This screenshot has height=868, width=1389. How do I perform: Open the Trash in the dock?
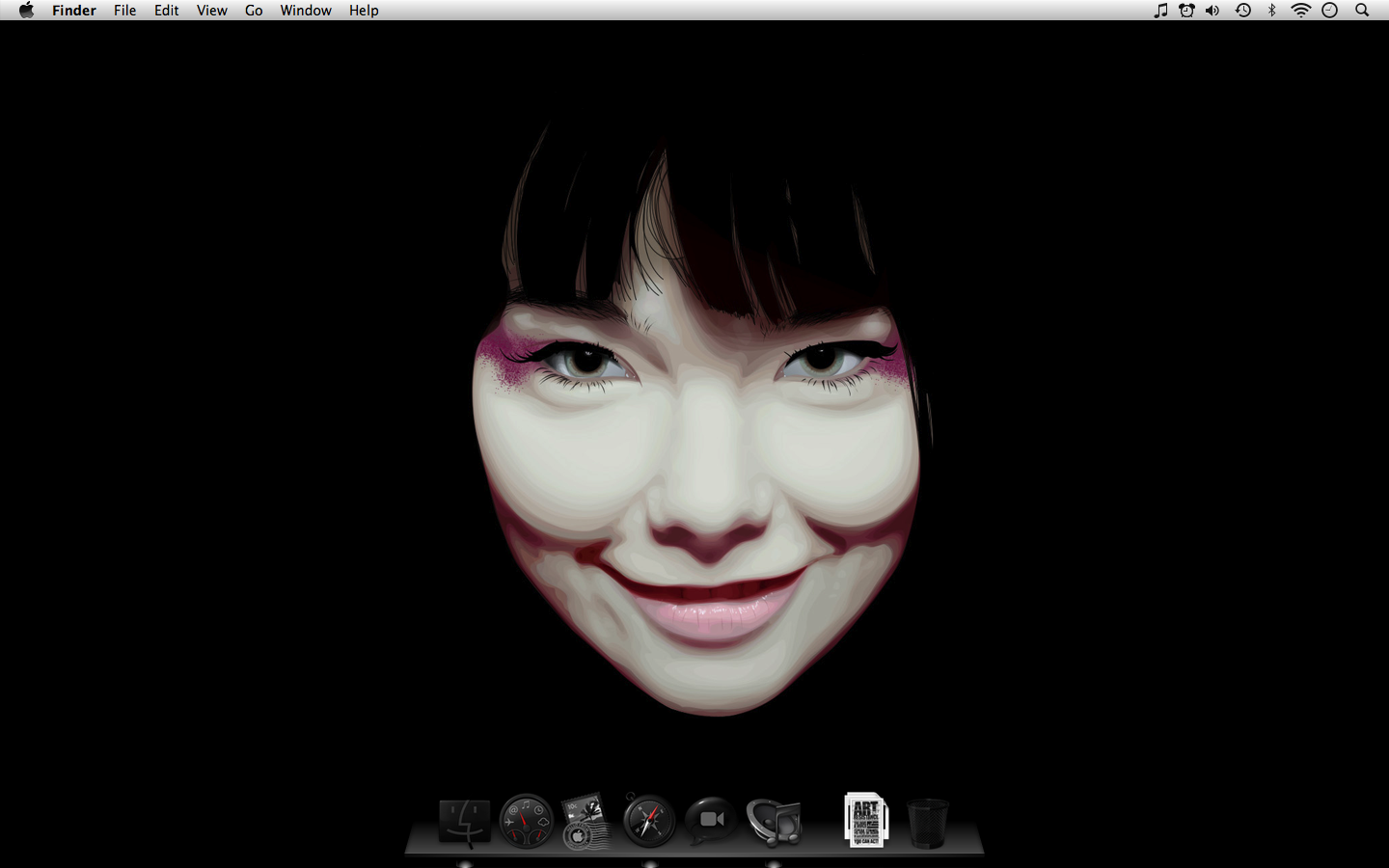coord(927,823)
